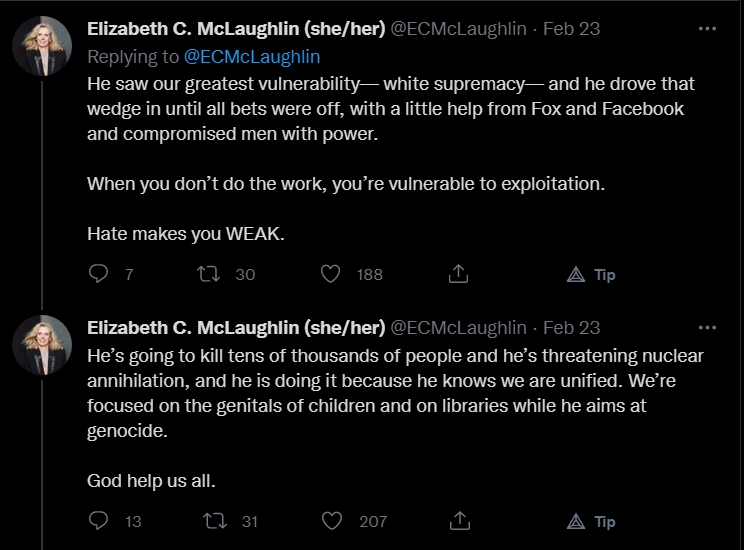Click the @ECMcLaughlin handle on second tweet

pos(458,328)
